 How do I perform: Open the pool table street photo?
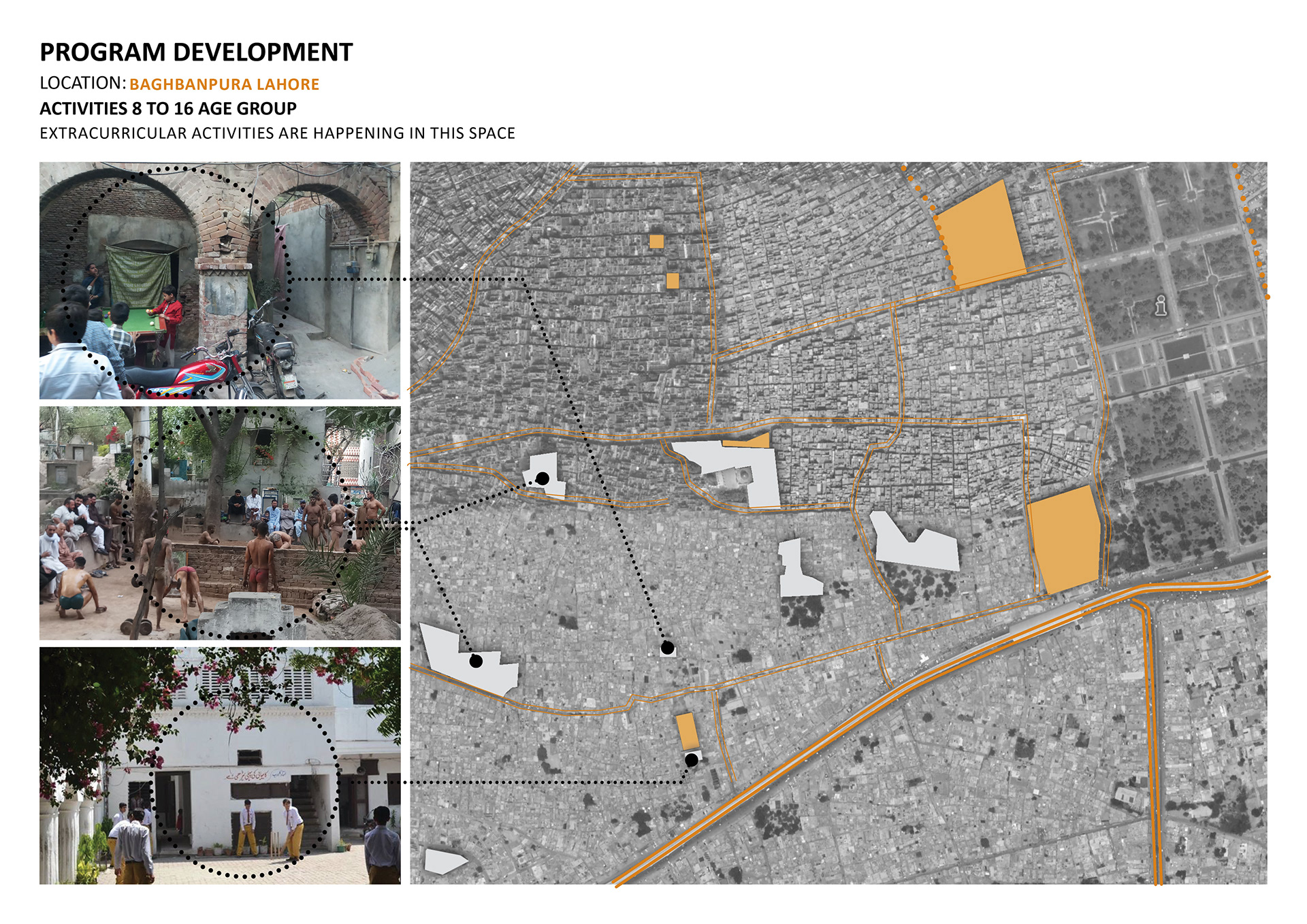coord(220,280)
